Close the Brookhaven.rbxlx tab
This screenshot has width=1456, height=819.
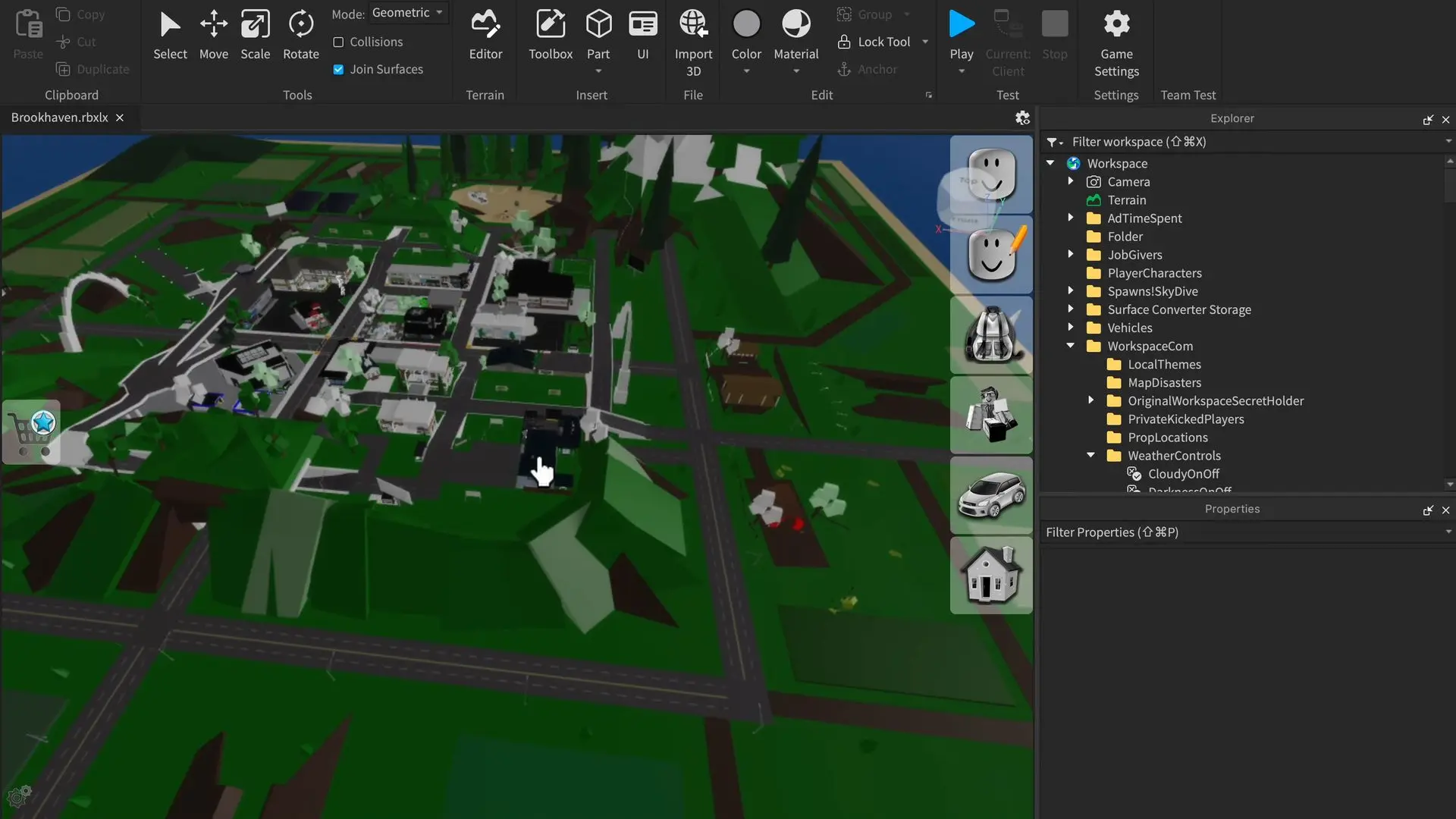point(120,118)
